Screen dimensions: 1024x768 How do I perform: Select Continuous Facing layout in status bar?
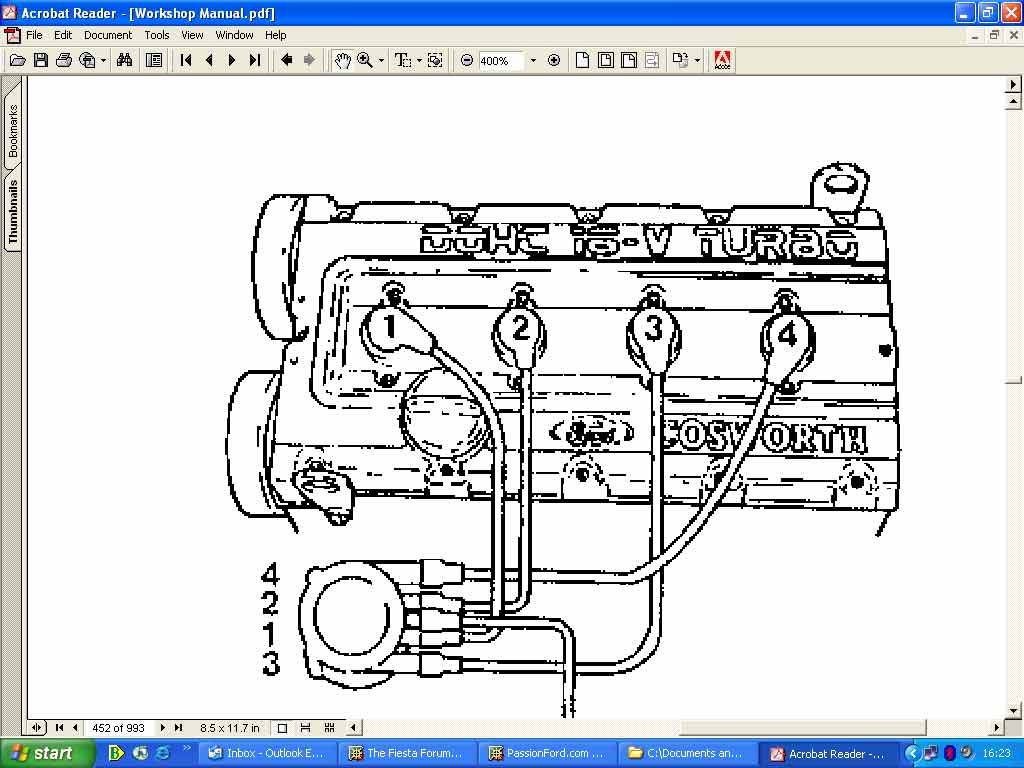click(329, 728)
